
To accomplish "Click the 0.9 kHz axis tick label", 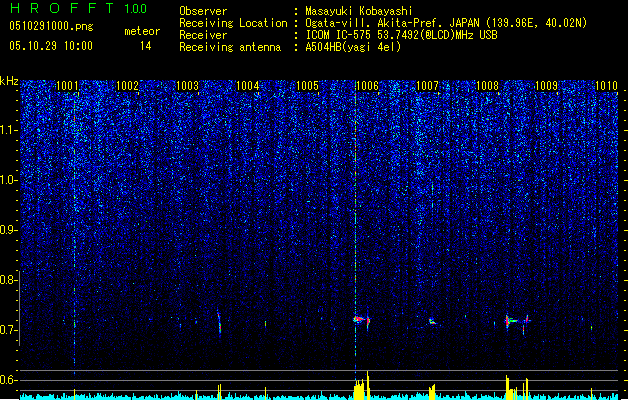I will click(x=8, y=230).
